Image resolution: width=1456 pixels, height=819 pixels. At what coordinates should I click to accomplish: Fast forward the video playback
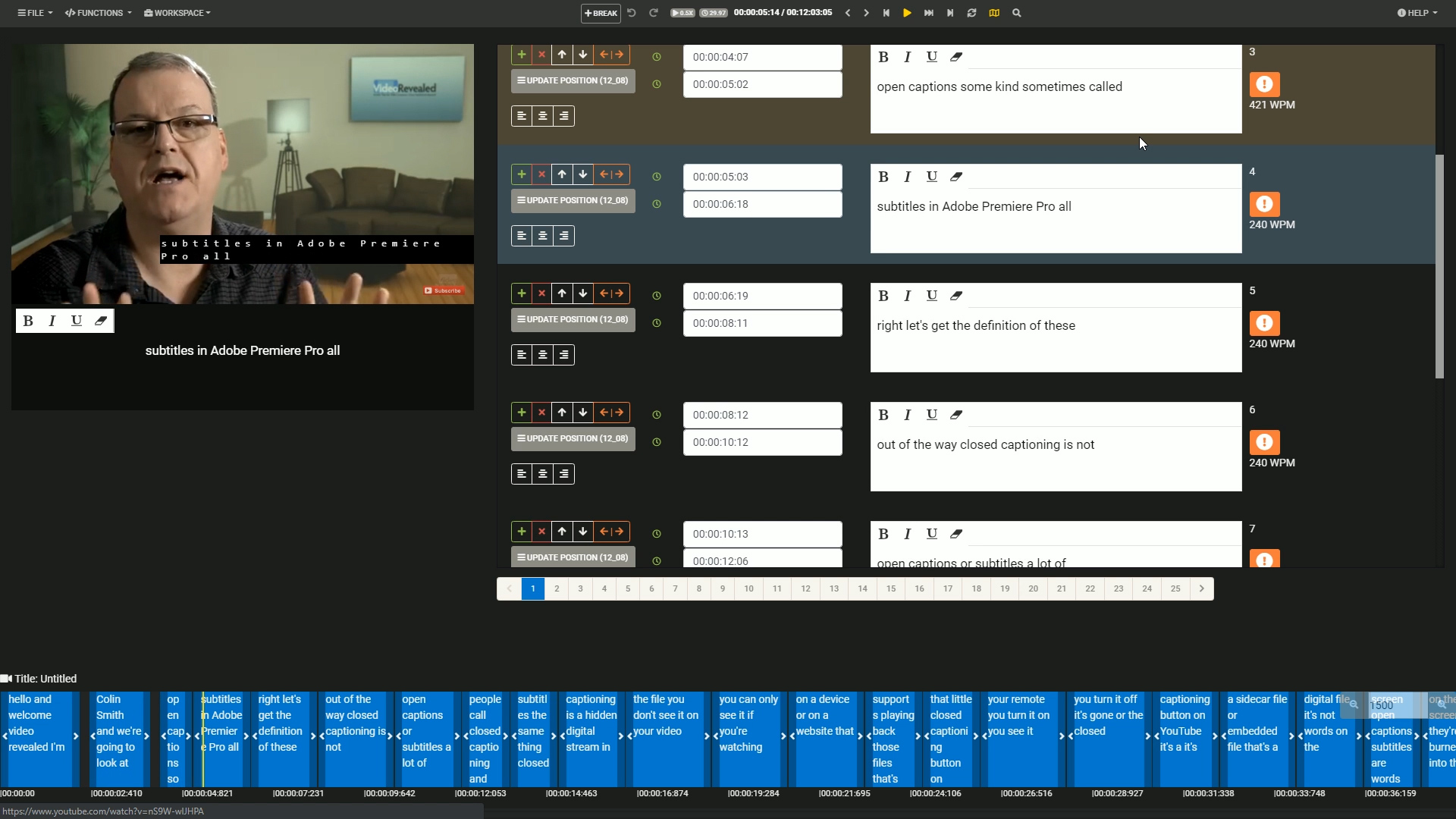point(929,13)
